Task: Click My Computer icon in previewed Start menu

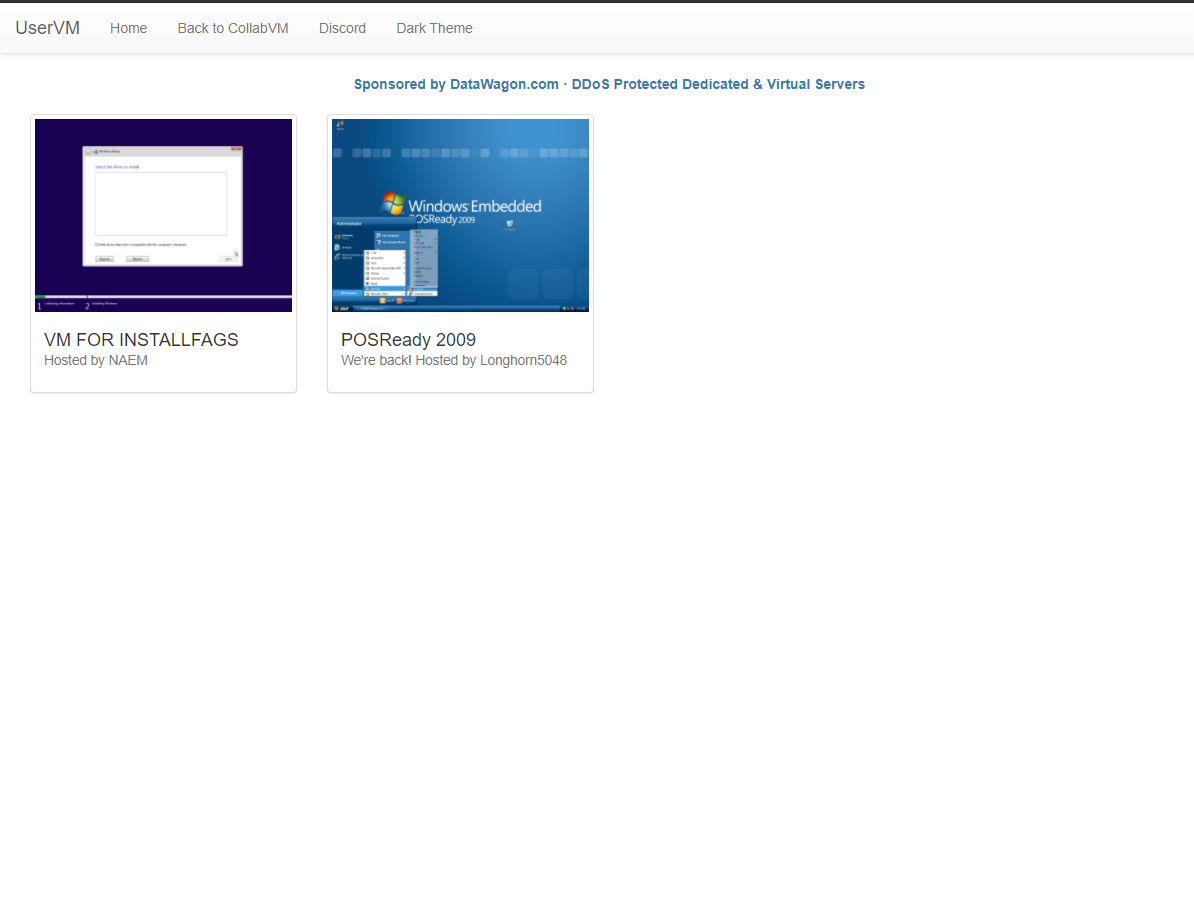Action: [x=379, y=234]
